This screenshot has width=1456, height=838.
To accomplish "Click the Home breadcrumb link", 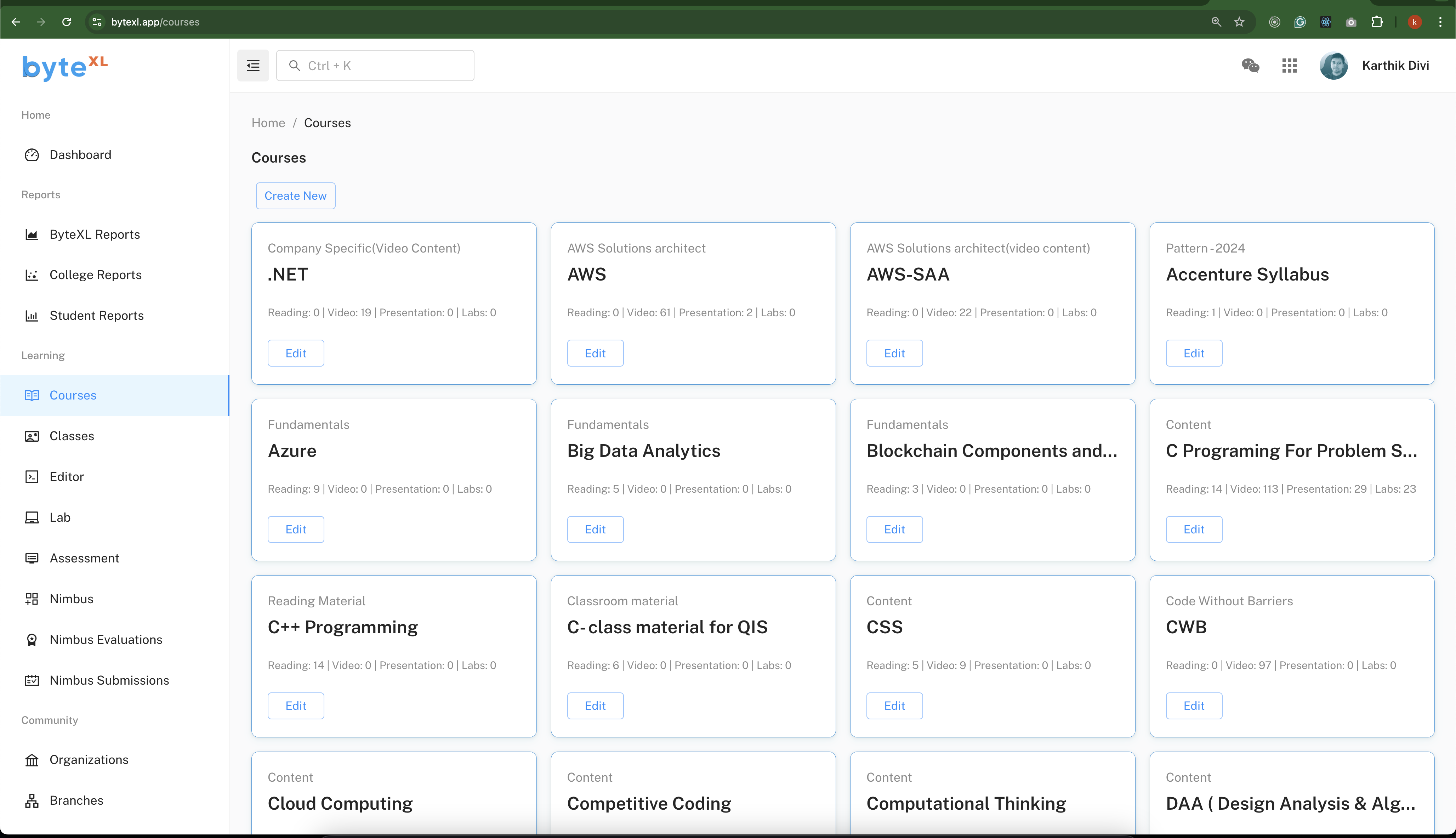I will [x=268, y=123].
